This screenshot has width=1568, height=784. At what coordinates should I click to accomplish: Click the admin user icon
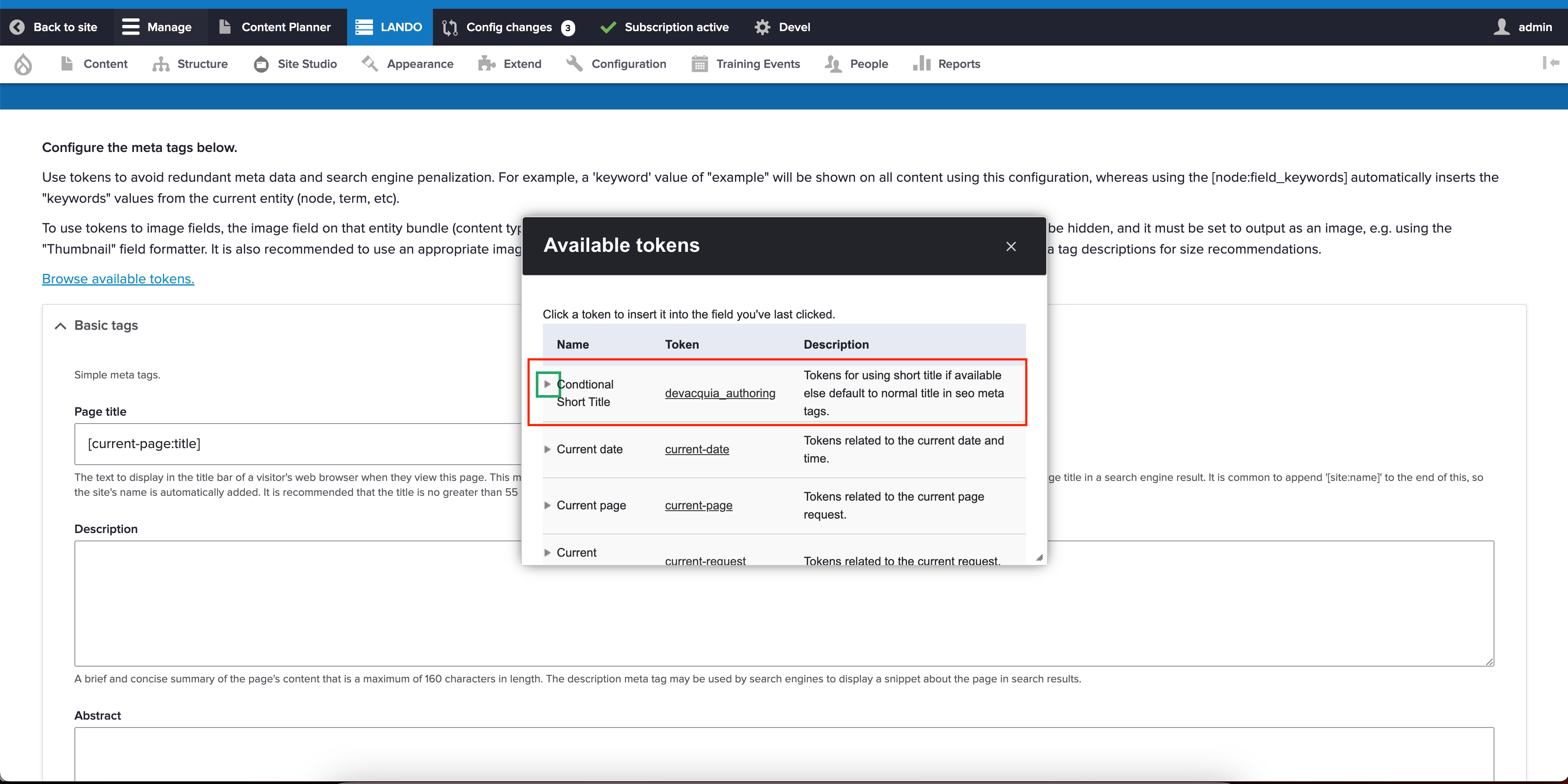(x=1501, y=27)
